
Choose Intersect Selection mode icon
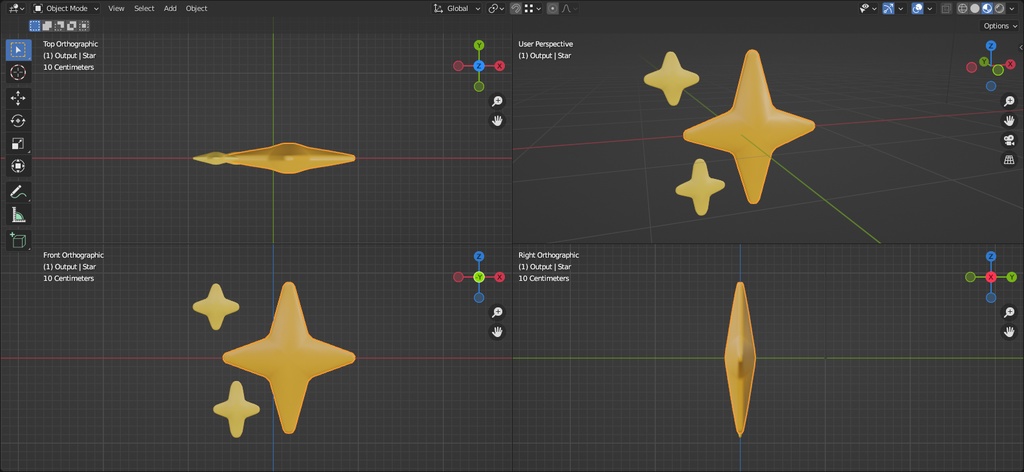[84, 26]
